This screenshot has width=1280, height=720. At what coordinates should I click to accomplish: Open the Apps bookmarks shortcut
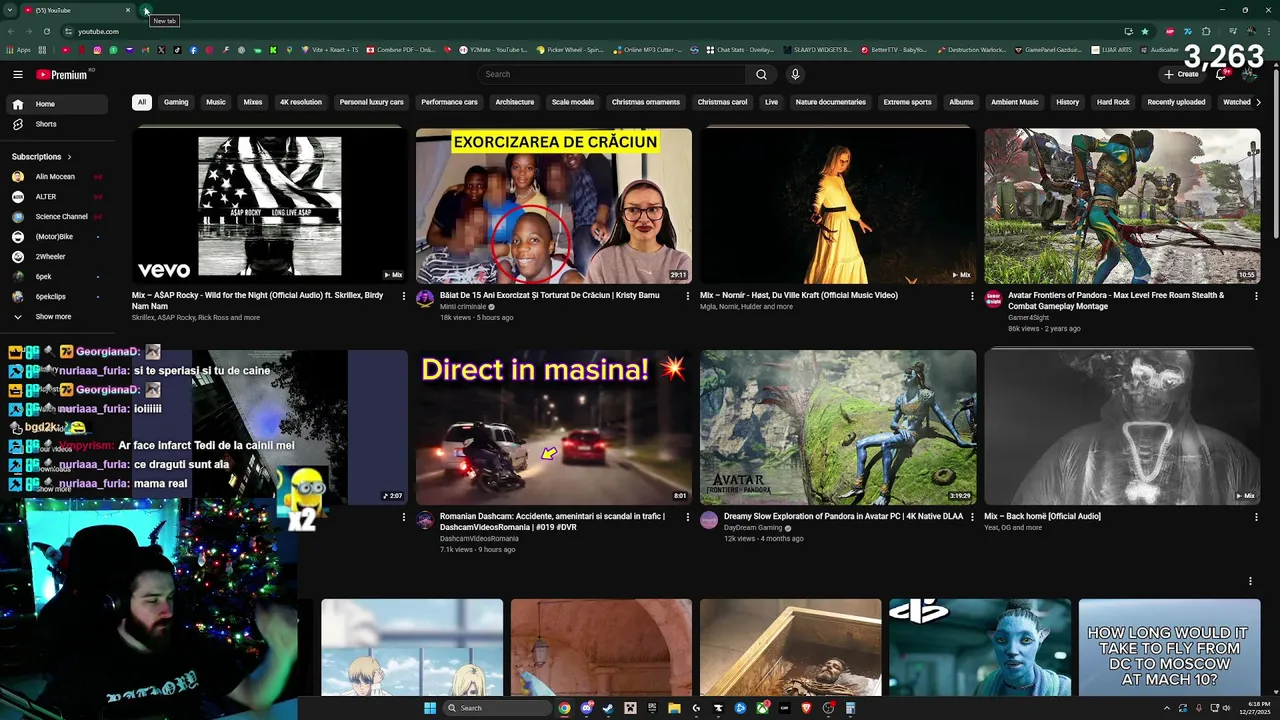[18, 49]
